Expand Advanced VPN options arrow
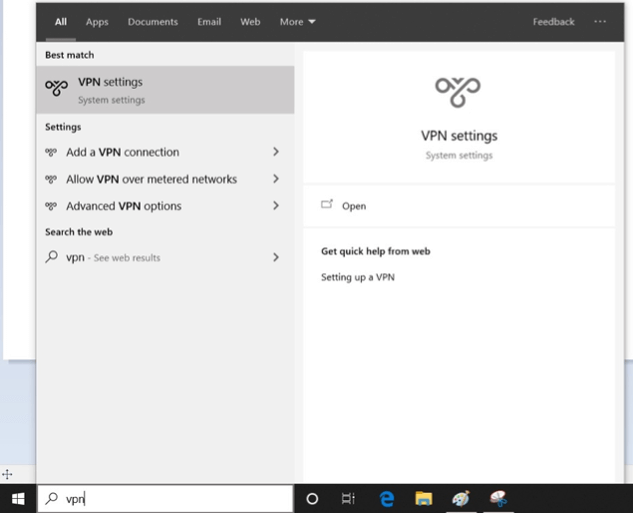 [x=276, y=206]
